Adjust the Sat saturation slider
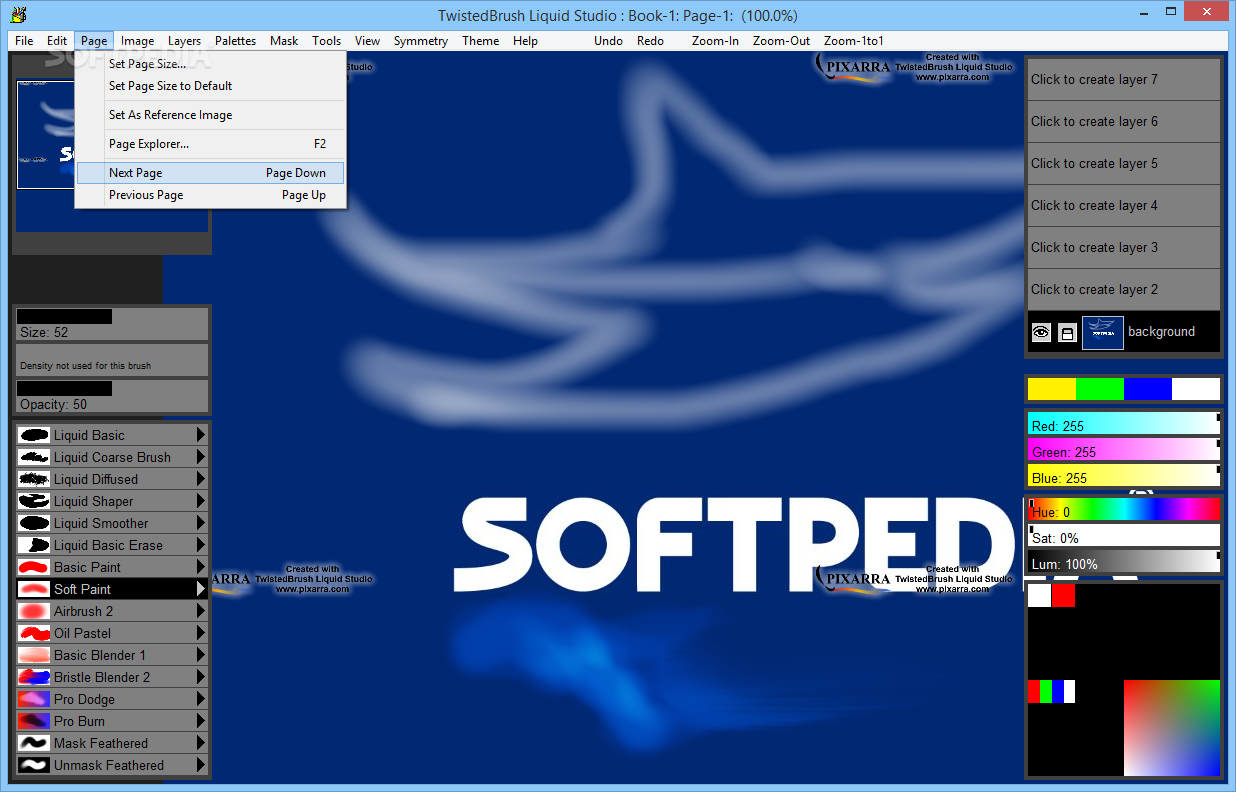 [1124, 535]
